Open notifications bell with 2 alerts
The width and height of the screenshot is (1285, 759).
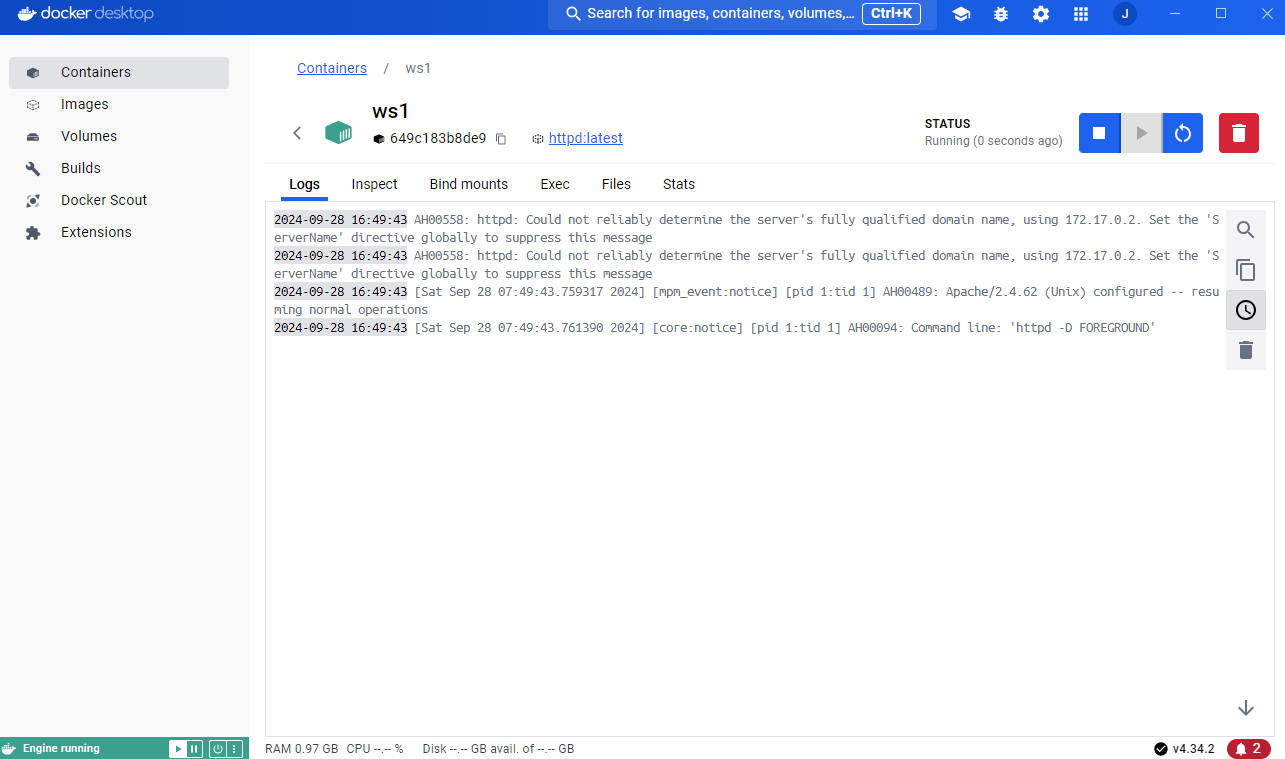1249,748
